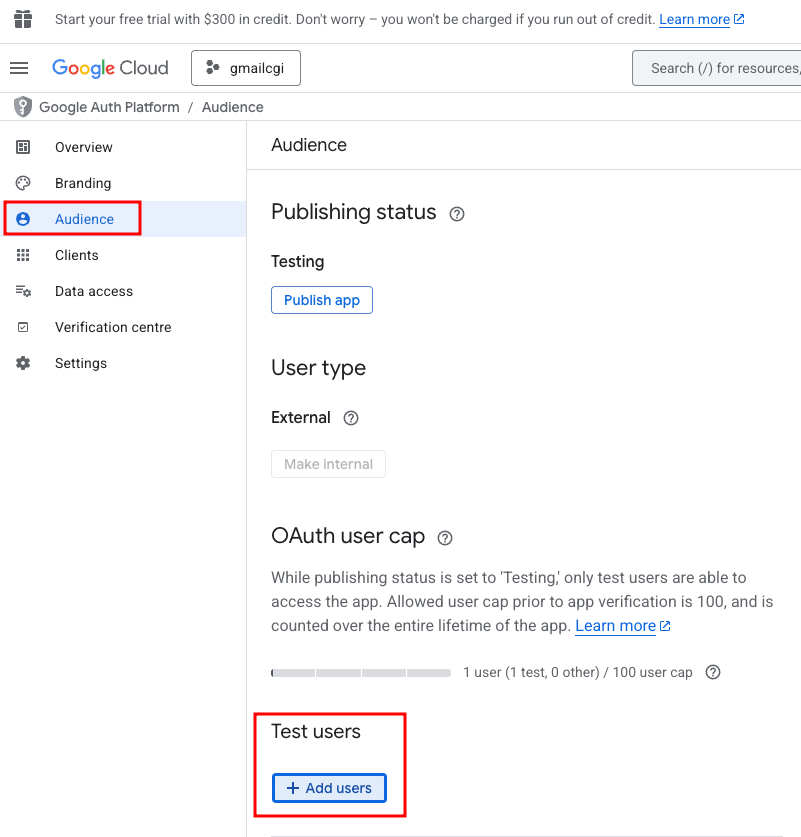Open help tooltip beside OAuth user cap
The height and width of the screenshot is (837, 801).
[x=446, y=537]
